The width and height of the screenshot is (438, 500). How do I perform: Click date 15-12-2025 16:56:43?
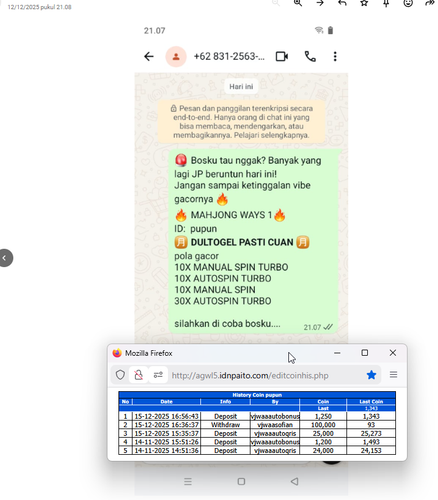point(166,416)
